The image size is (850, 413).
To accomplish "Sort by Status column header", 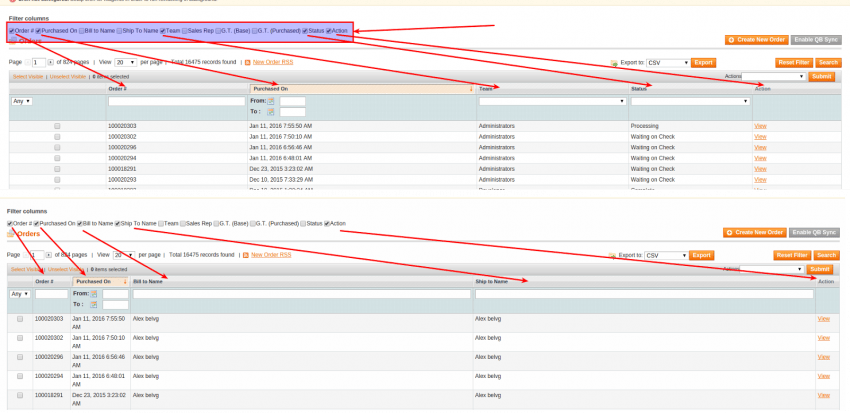I will 638,89.
